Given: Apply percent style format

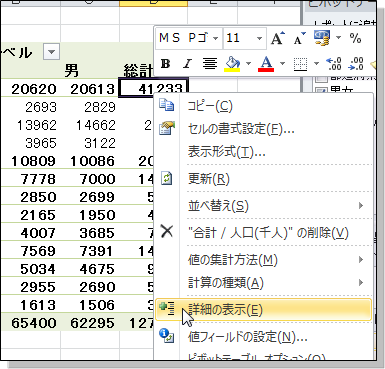Looking at the screenshot, I should (355, 38).
